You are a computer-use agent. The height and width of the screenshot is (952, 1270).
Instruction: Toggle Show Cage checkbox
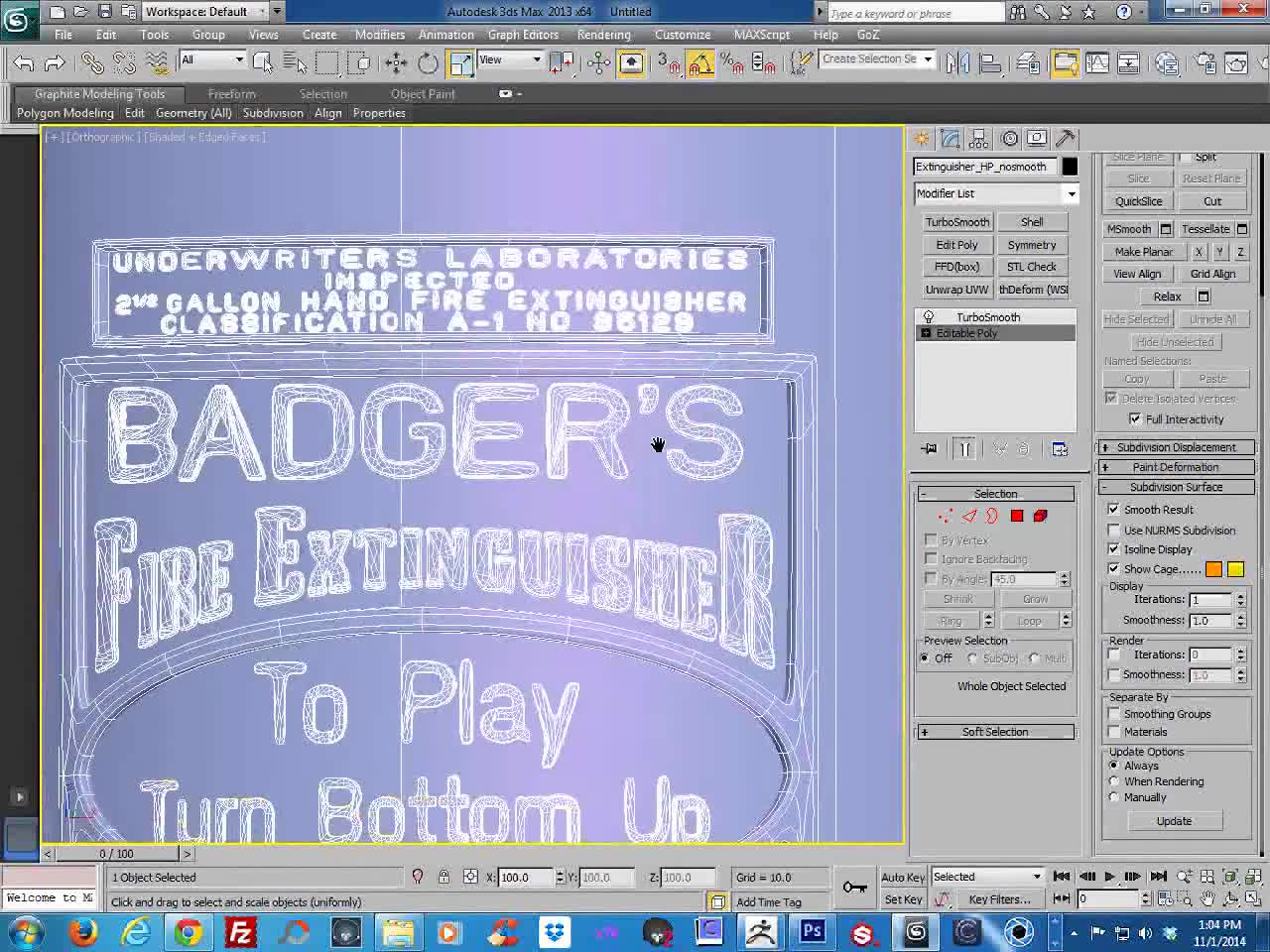1113,569
